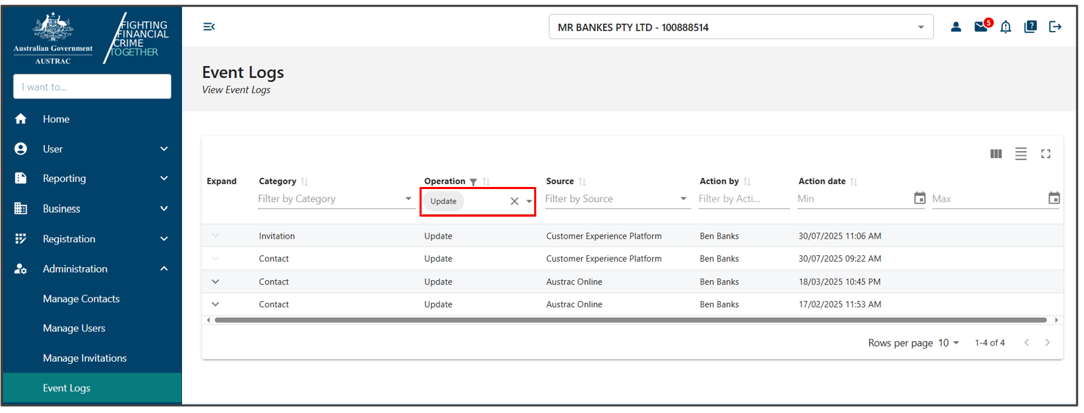Open the help book icon in the header
Image resolution: width=1084 pixels, height=413 pixels.
click(x=1031, y=27)
